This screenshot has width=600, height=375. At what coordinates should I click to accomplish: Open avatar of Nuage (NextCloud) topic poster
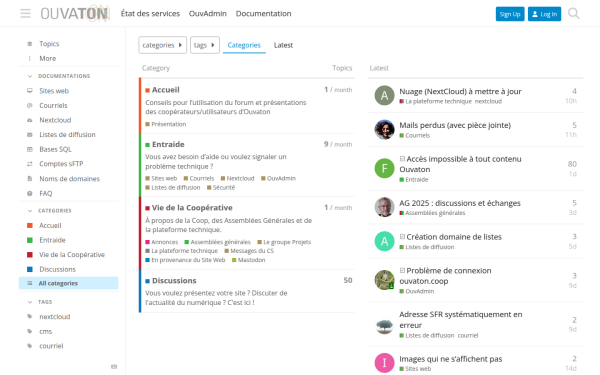(x=384, y=95)
